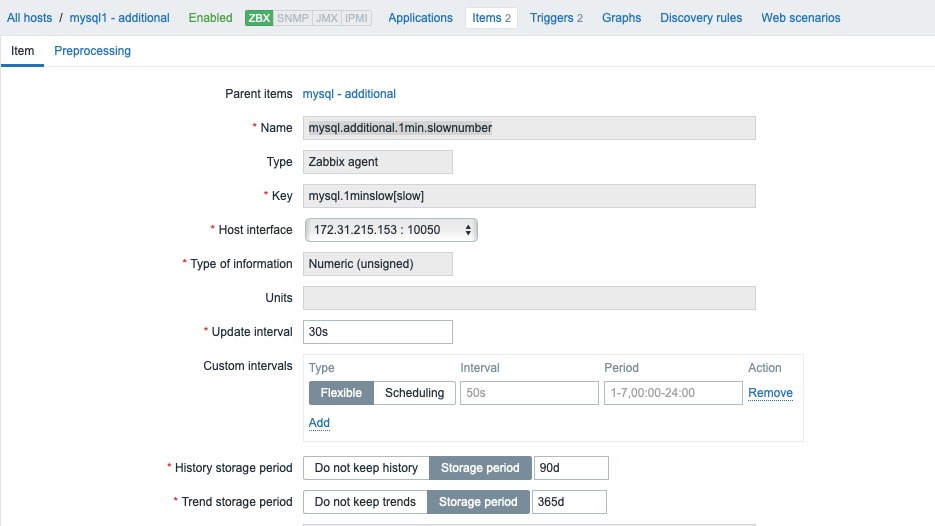Select trend Storage period option

[x=478, y=502]
